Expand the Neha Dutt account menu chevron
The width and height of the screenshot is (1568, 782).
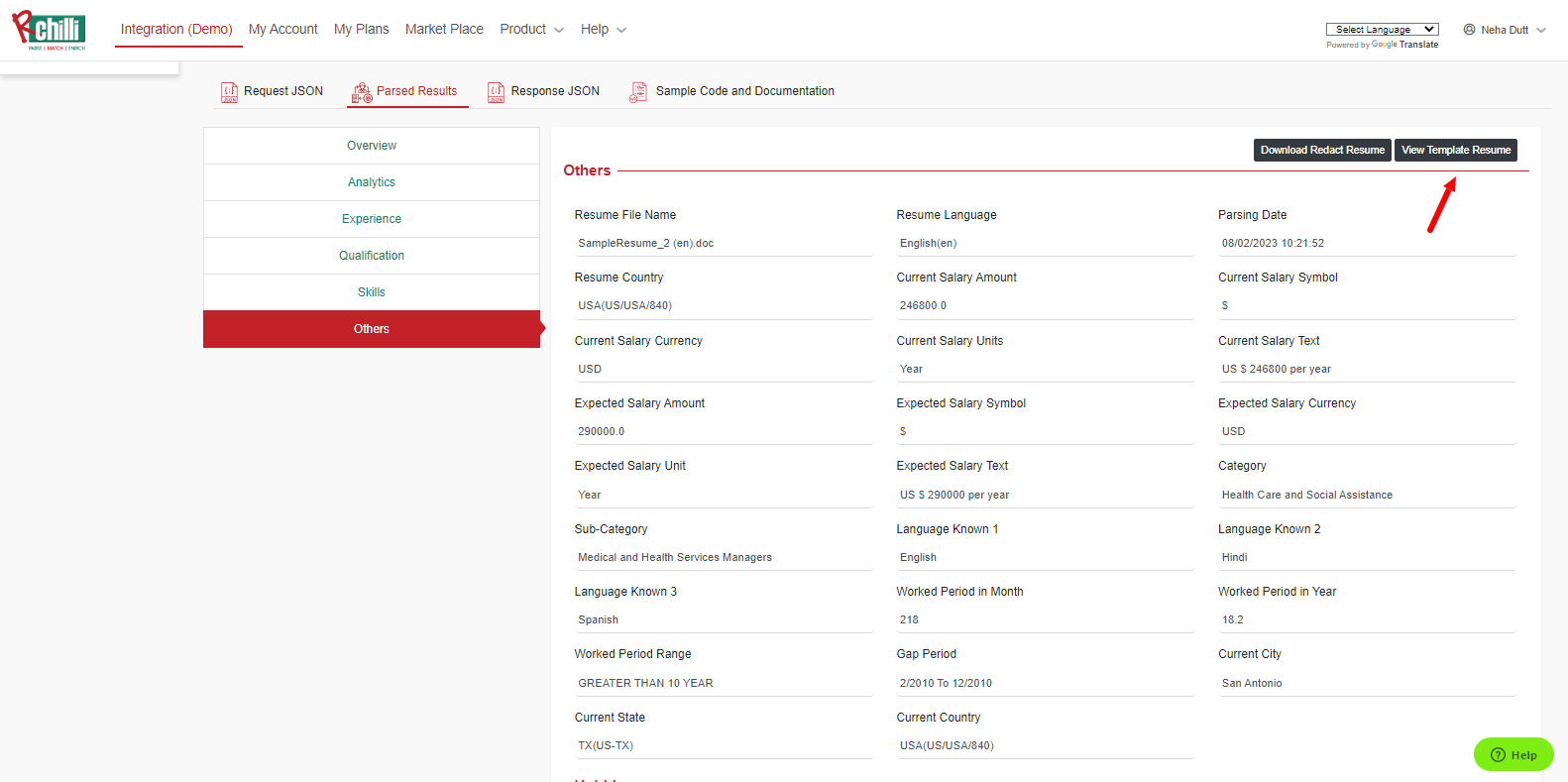[x=1541, y=30]
